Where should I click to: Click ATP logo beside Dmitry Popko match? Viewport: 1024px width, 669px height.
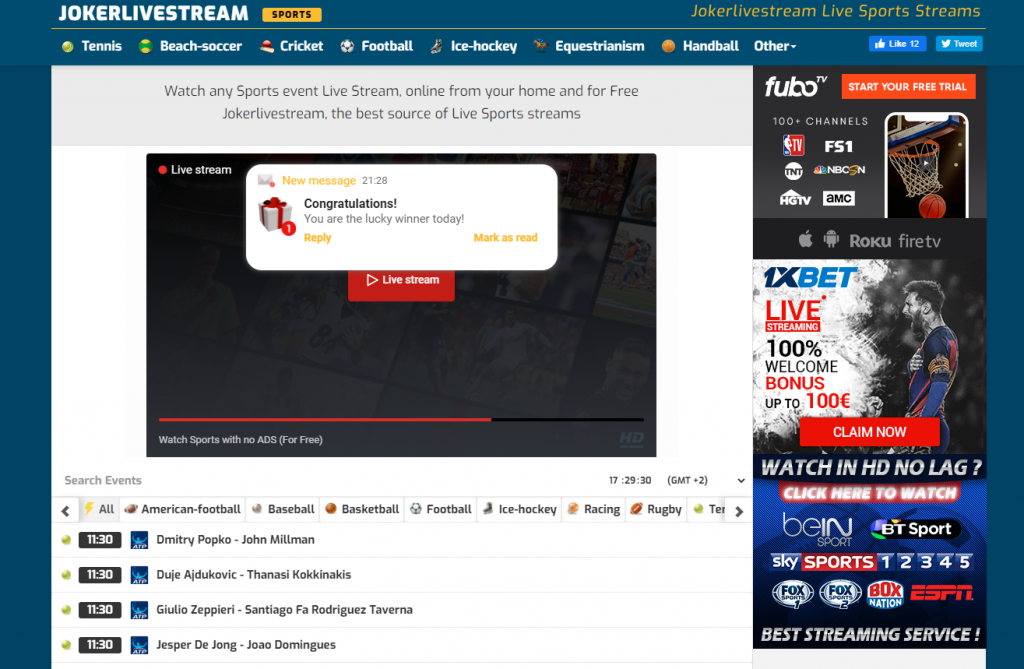pos(139,540)
